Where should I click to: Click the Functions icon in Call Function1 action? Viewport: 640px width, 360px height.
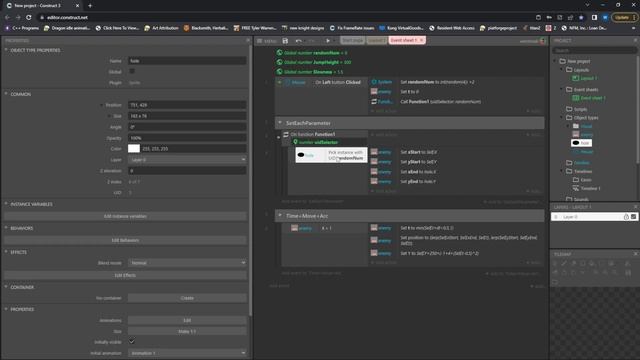pyautogui.click(x=374, y=101)
